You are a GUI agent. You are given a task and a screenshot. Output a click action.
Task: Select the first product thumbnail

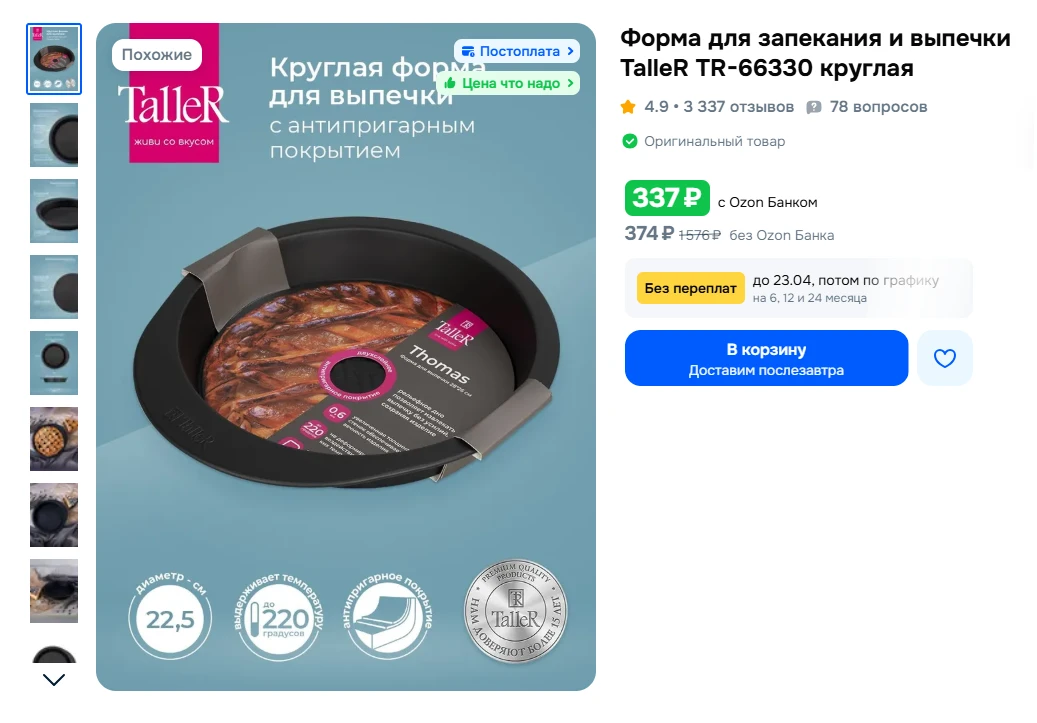click(54, 59)
